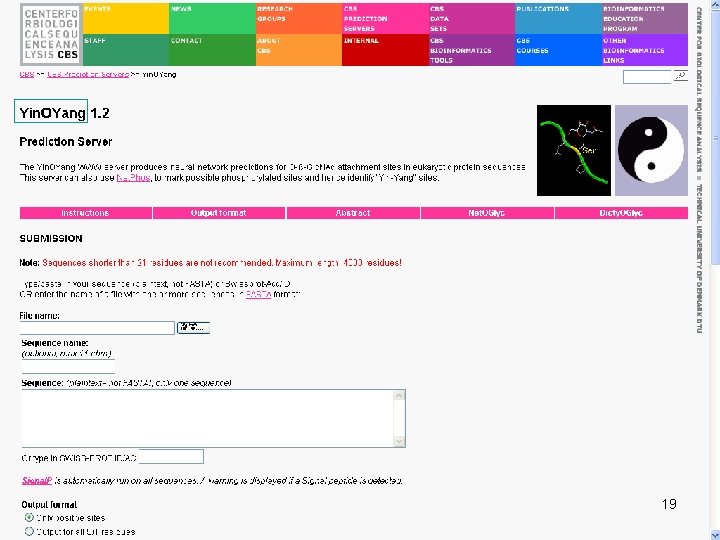The image size is (720, 540).
Task: Open the NEWS menu tile
Action: click(212, 18)
